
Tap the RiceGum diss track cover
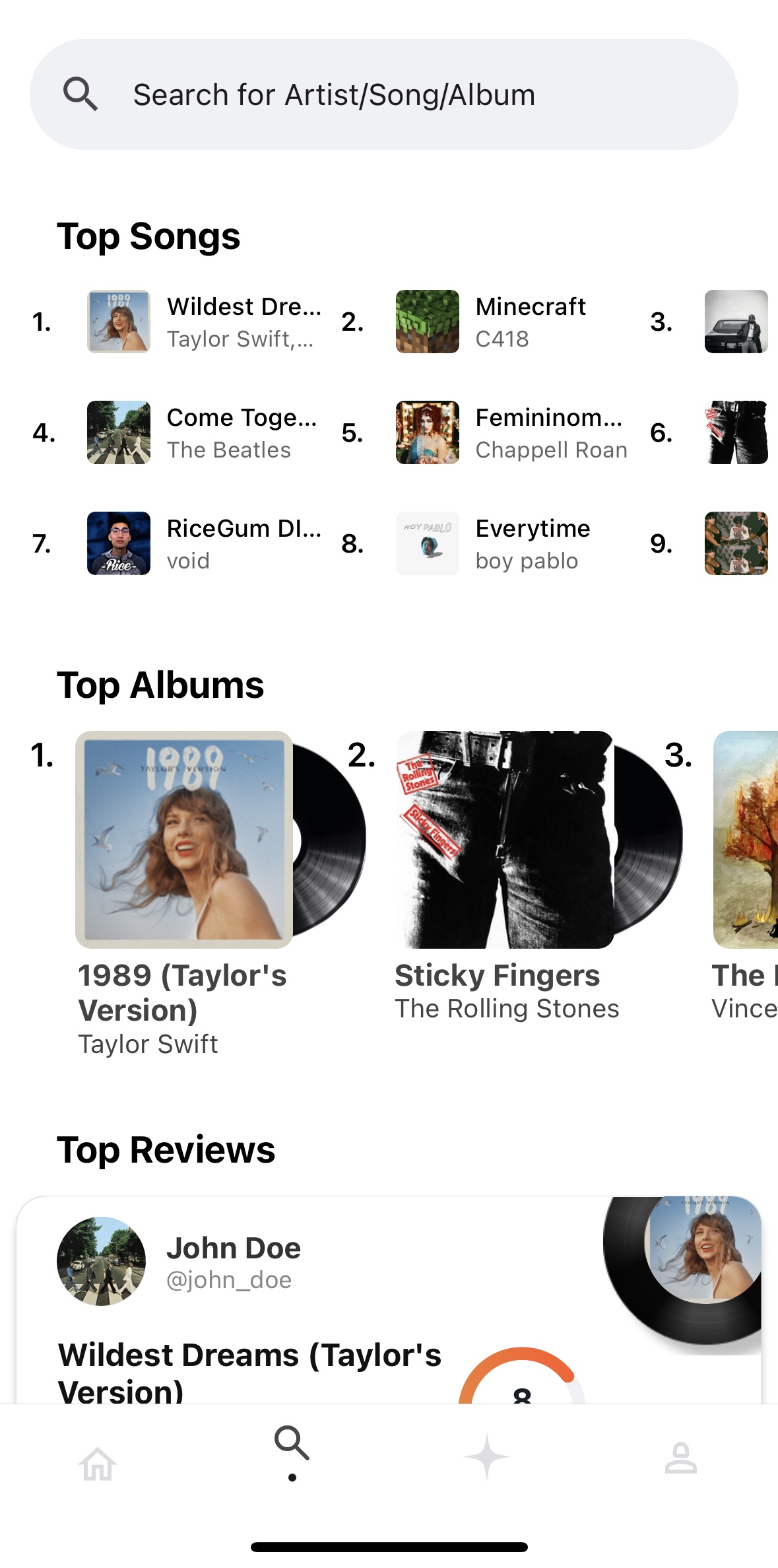pos(119,543)
